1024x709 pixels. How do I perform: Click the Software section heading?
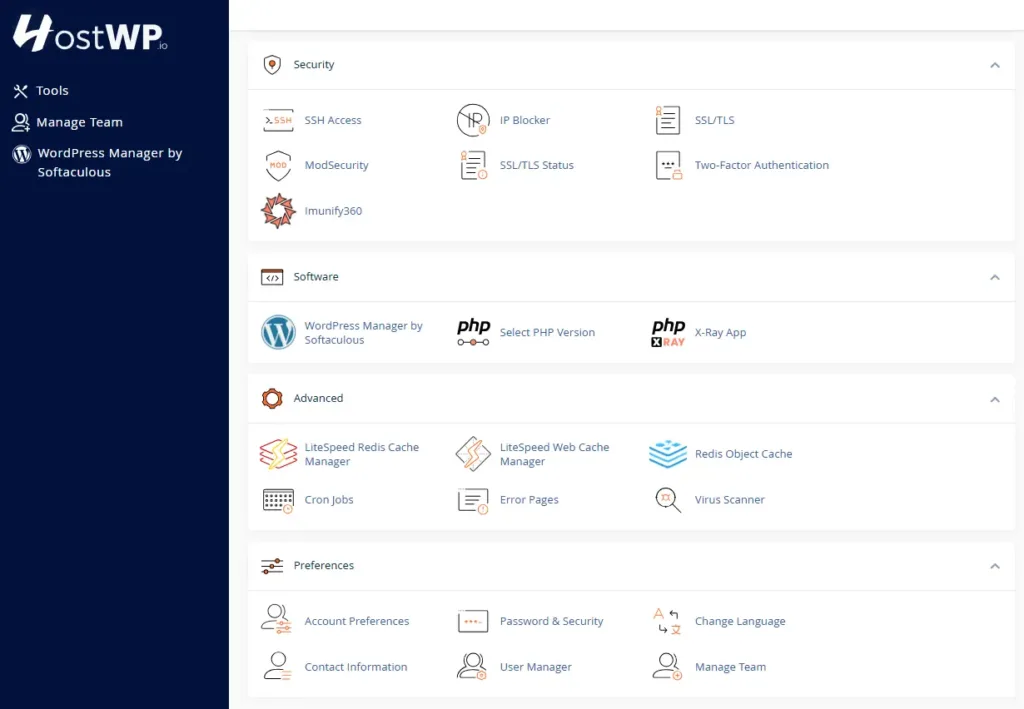(316, 277)
